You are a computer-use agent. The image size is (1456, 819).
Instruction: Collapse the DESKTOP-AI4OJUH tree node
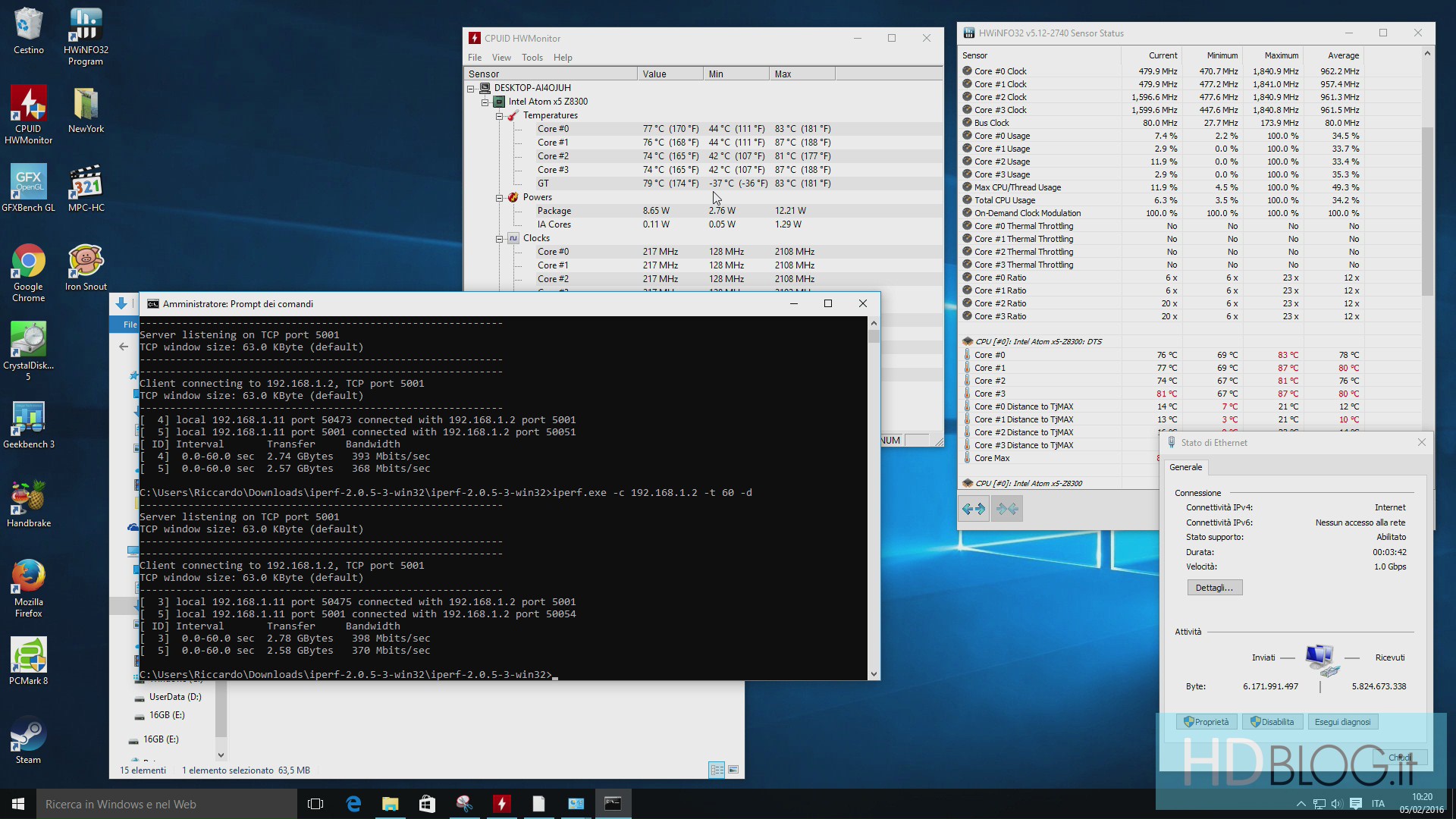(471, 89)
